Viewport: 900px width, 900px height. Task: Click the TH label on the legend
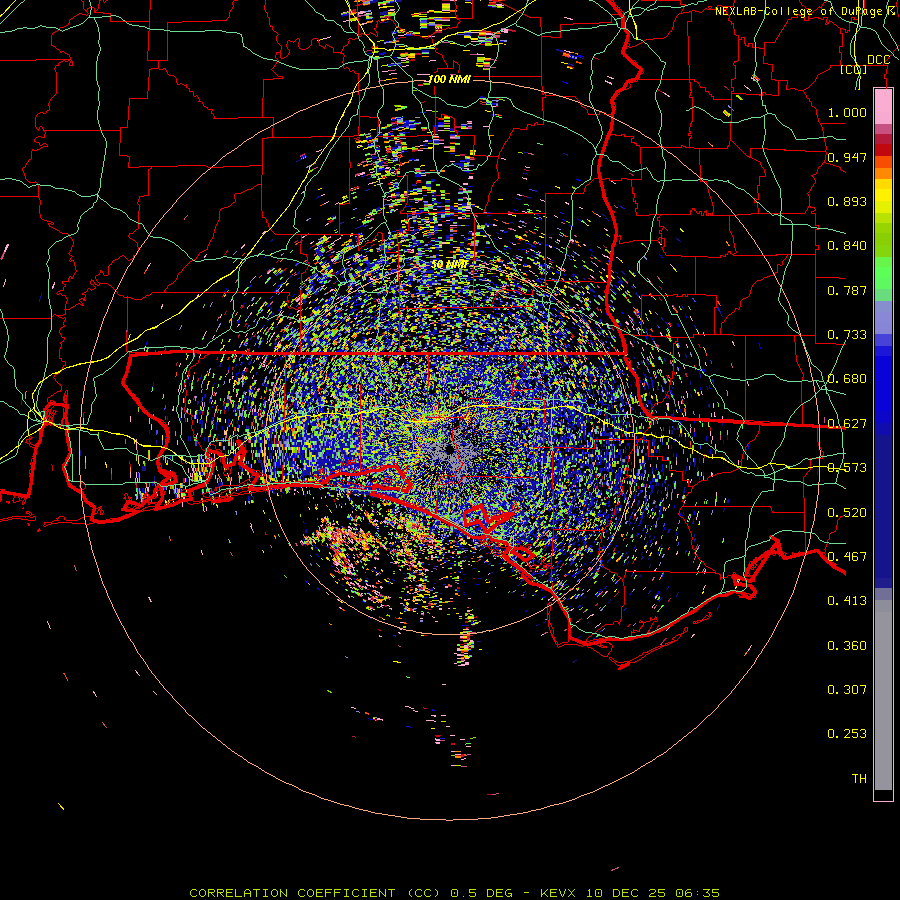pos(859,779)
